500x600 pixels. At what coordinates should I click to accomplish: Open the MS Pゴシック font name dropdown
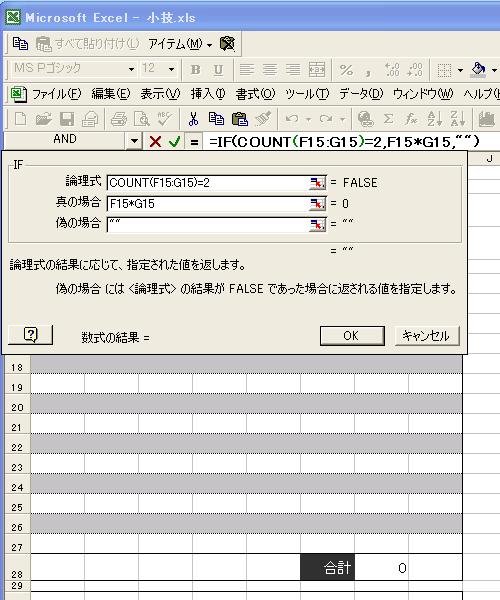(131, 70)
